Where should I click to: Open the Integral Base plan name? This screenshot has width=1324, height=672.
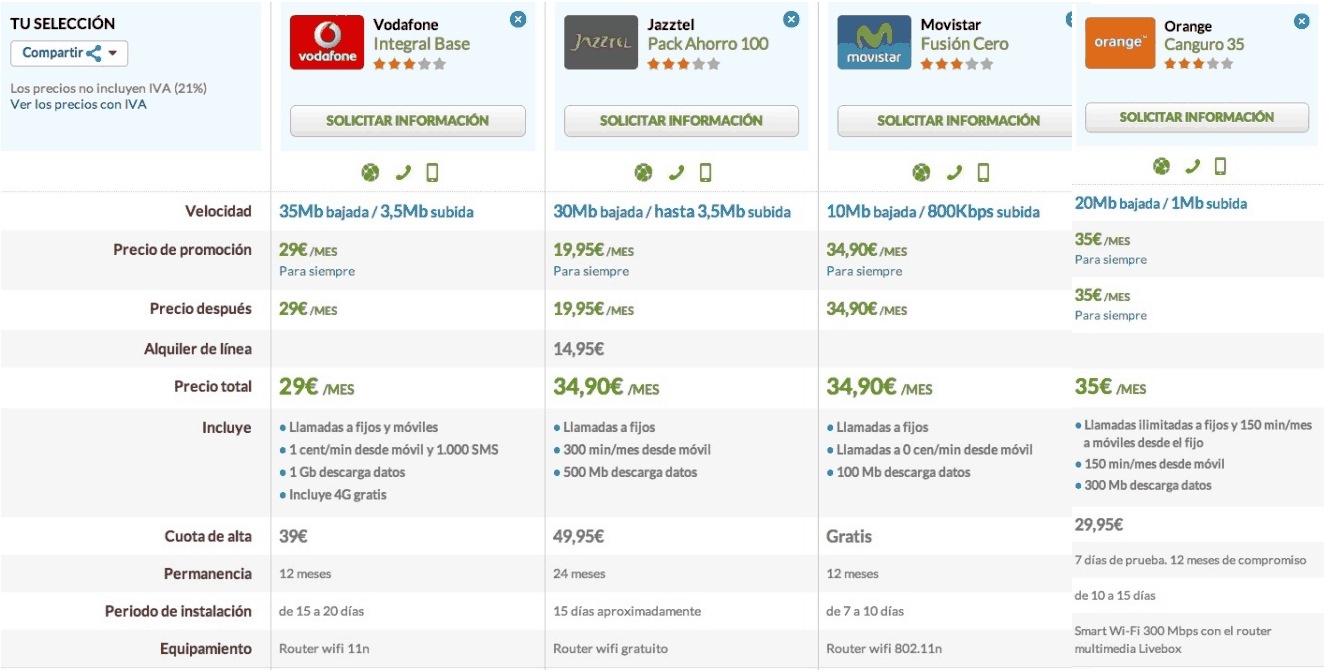[421, 44]
